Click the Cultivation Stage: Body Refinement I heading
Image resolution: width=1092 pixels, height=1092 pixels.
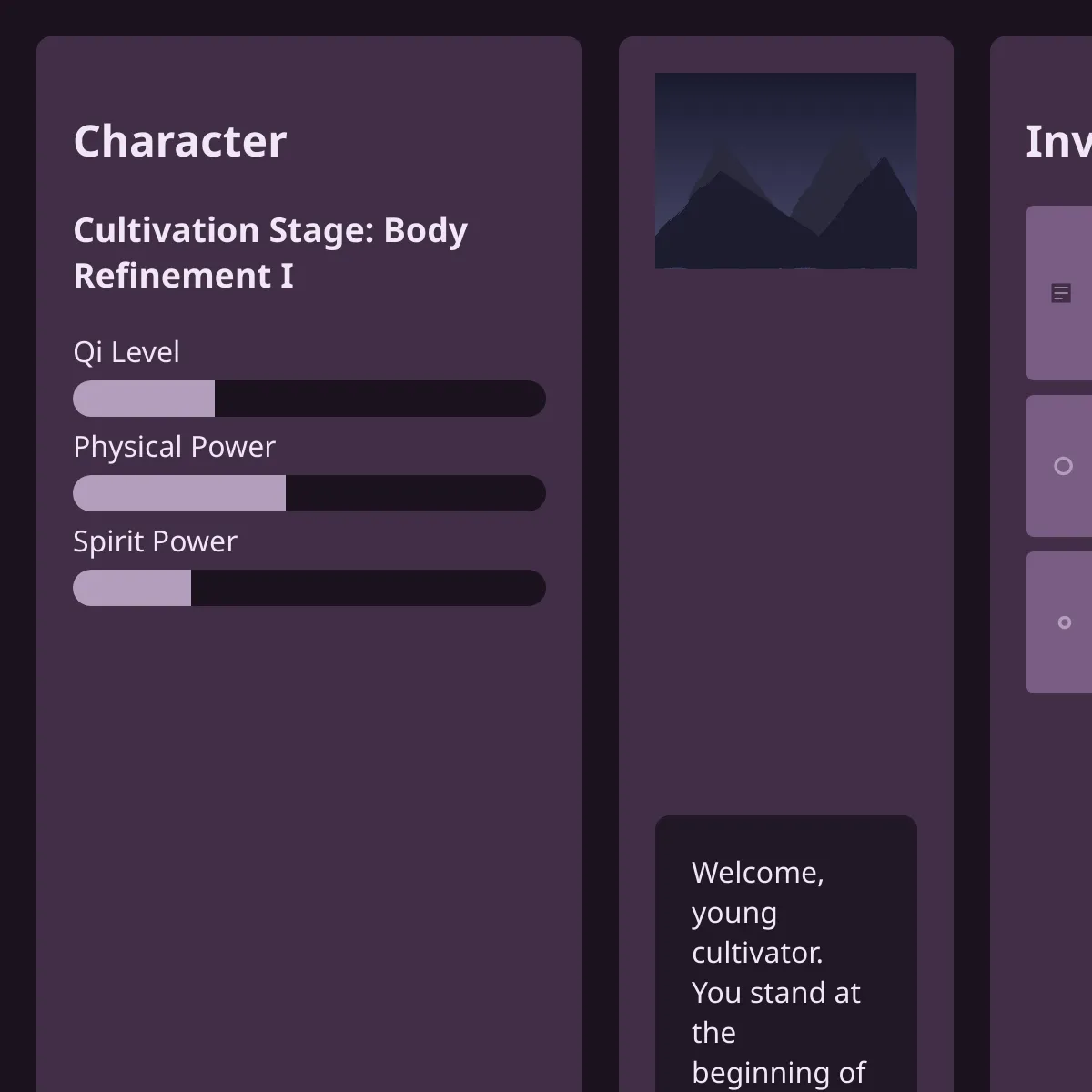(270, 253)
